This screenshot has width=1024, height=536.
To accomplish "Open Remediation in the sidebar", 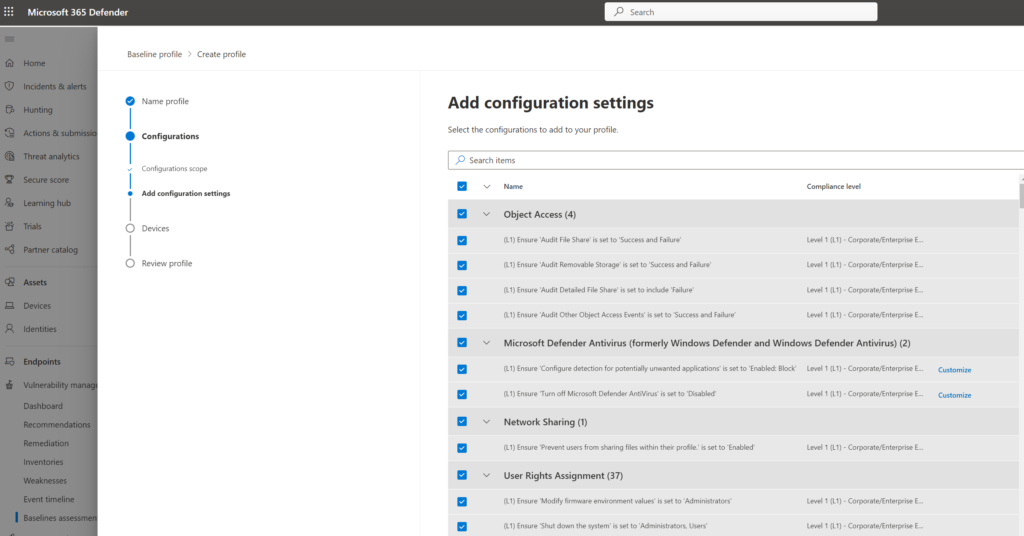I will pos(46,443).
